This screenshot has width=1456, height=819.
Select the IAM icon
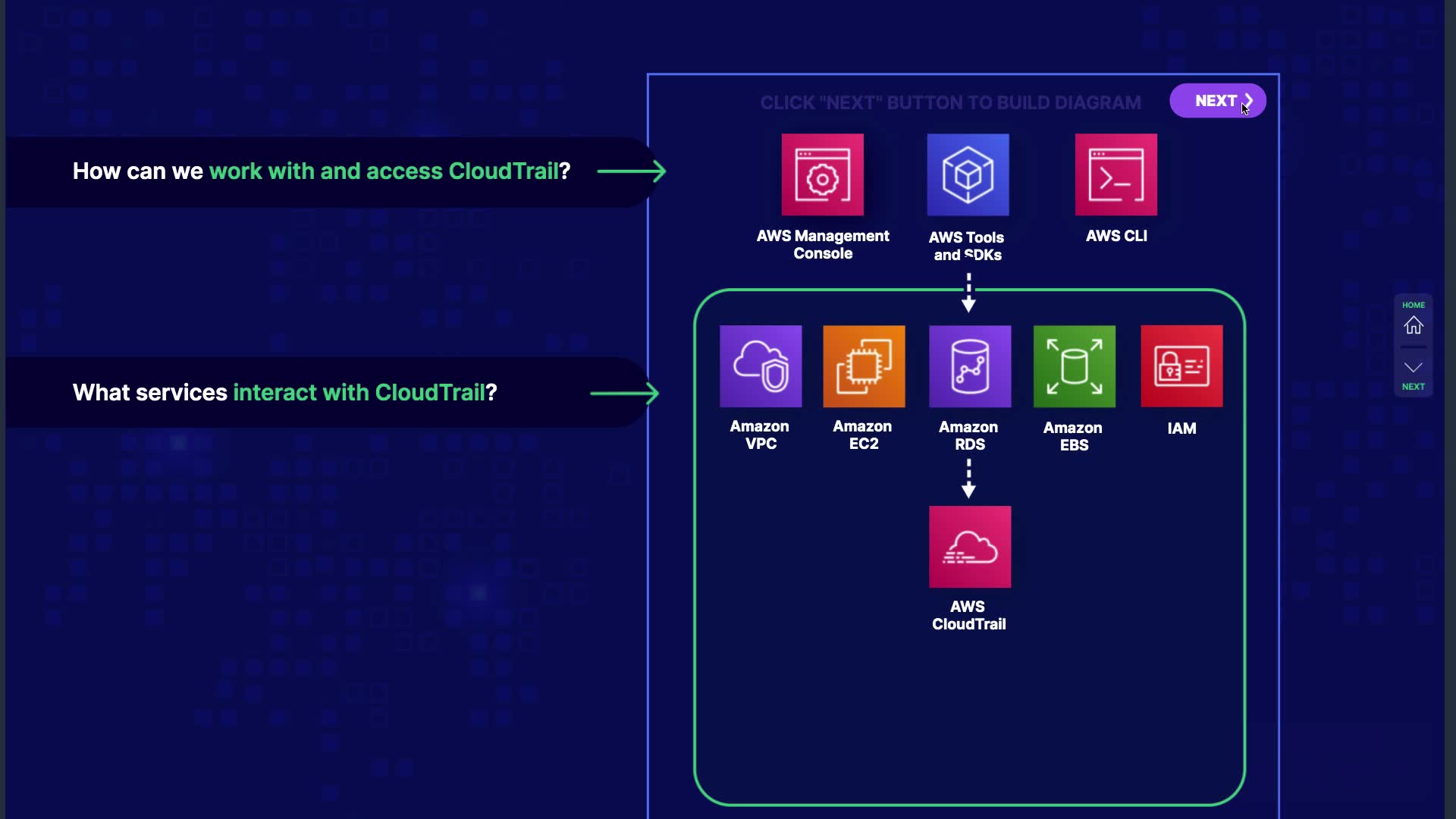[x=1181, y=366]
